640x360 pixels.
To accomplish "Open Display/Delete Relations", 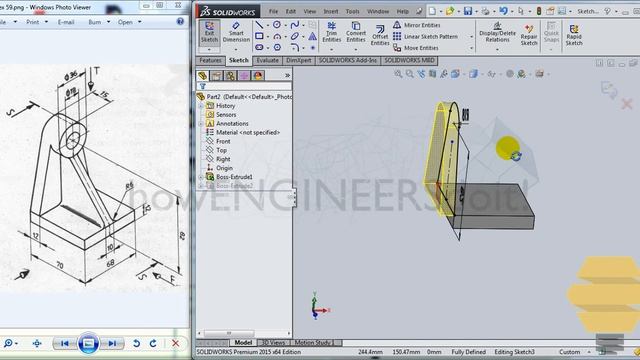I will pos(497,32).
